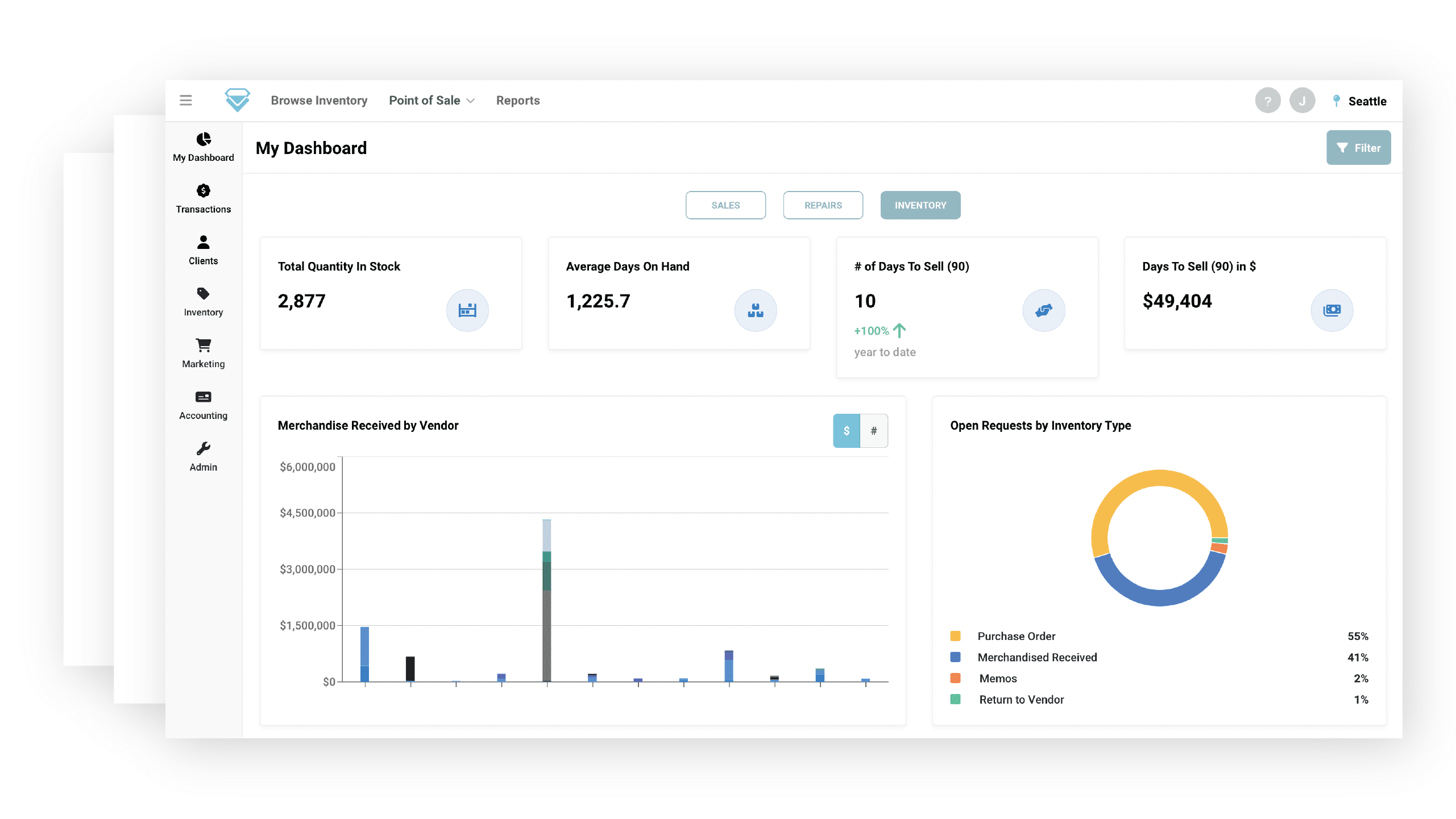Click the Purchase Order legend swatch
The width and height of the screenshot is (1456, 819).
956,636
